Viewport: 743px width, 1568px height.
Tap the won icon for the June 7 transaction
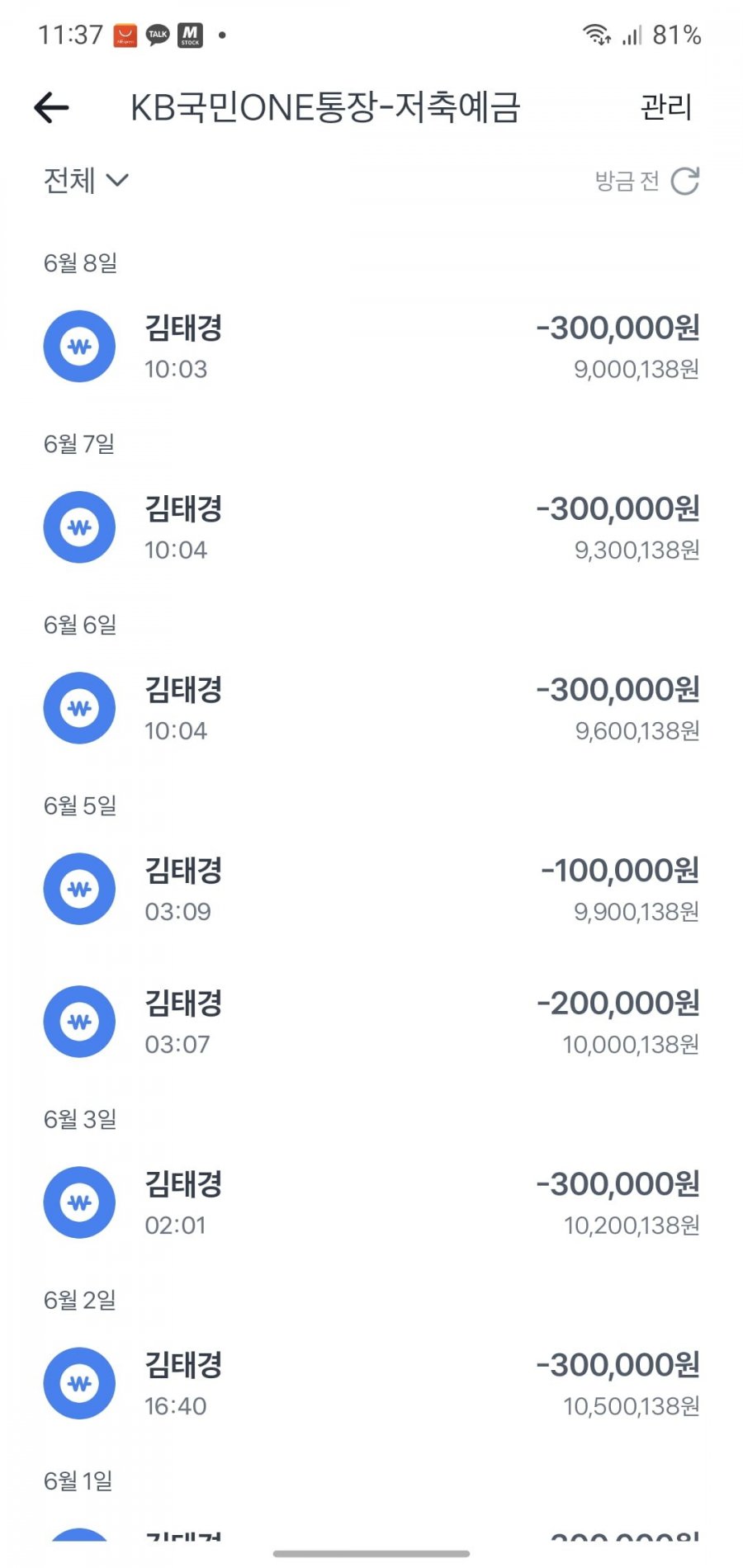[x=79, y=527]
